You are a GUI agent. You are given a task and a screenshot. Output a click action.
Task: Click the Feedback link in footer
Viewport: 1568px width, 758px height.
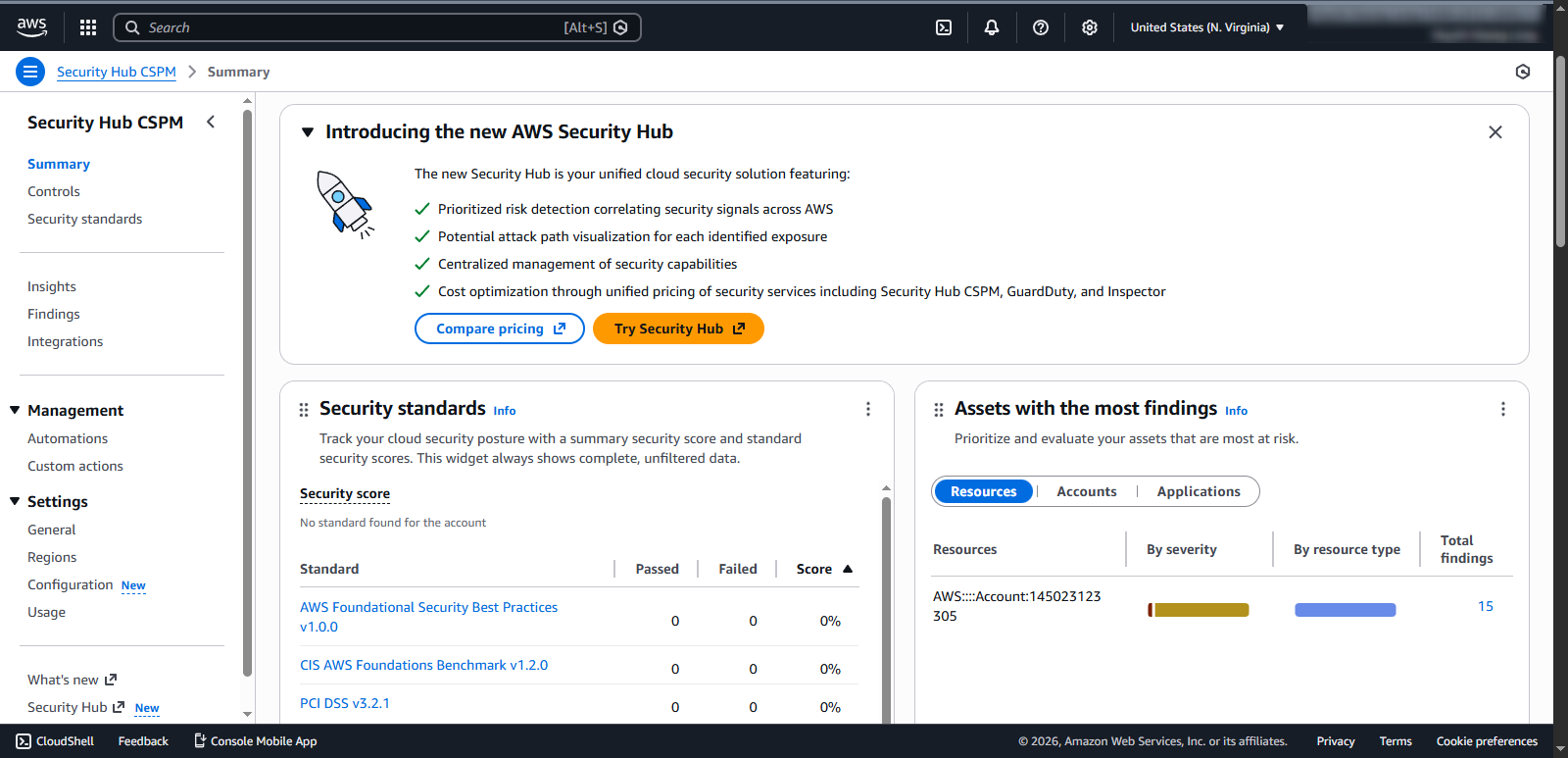click(143, 741)
